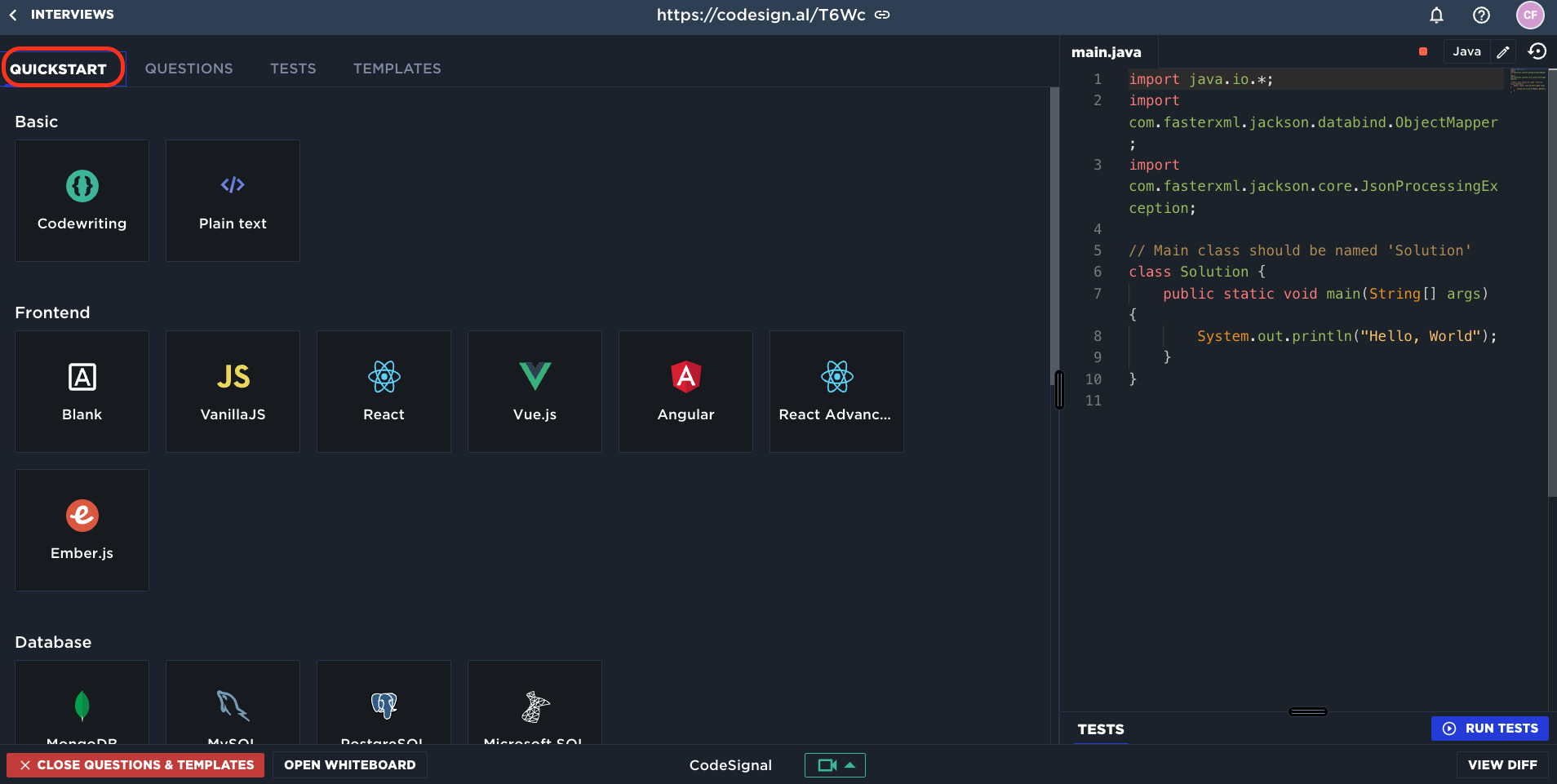Image resolution: width=1557 pixels, height=784 pixels.
Task: Select the Plain text quickstart card
Action: pyautogui.click(x=233, y=201)
